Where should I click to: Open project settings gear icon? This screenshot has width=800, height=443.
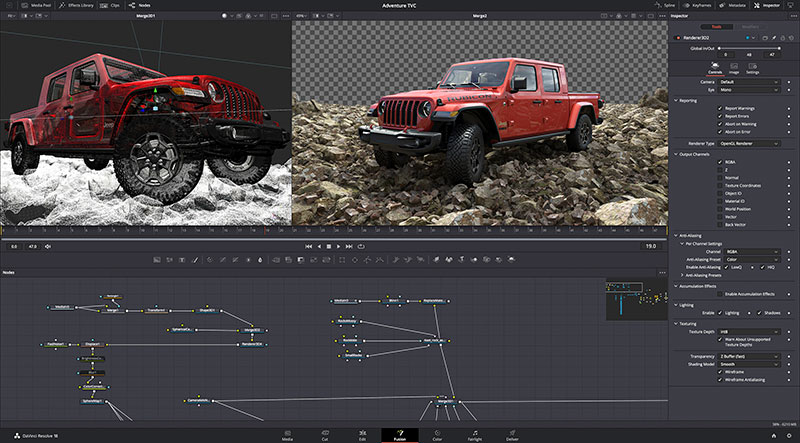click(x=789, y=436)
